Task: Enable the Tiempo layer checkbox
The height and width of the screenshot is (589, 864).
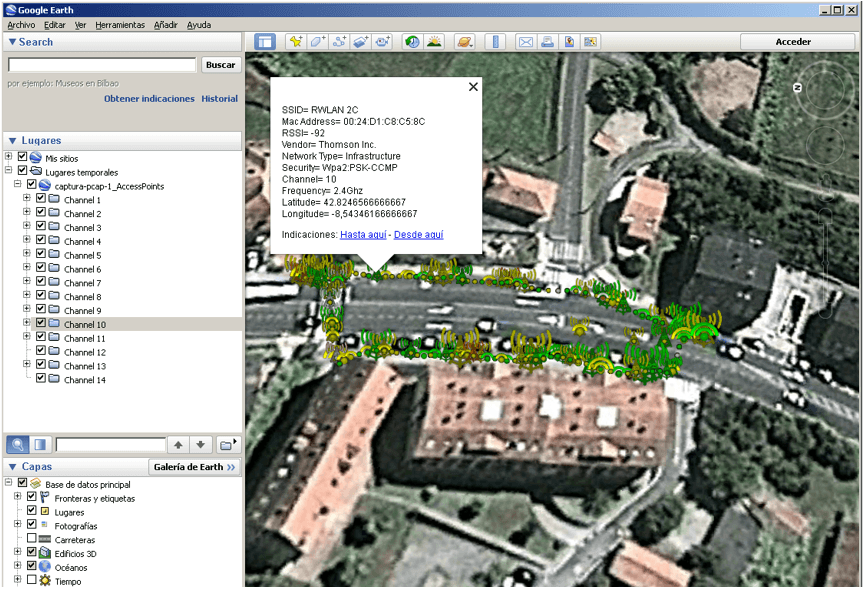Action: point(31,580)
